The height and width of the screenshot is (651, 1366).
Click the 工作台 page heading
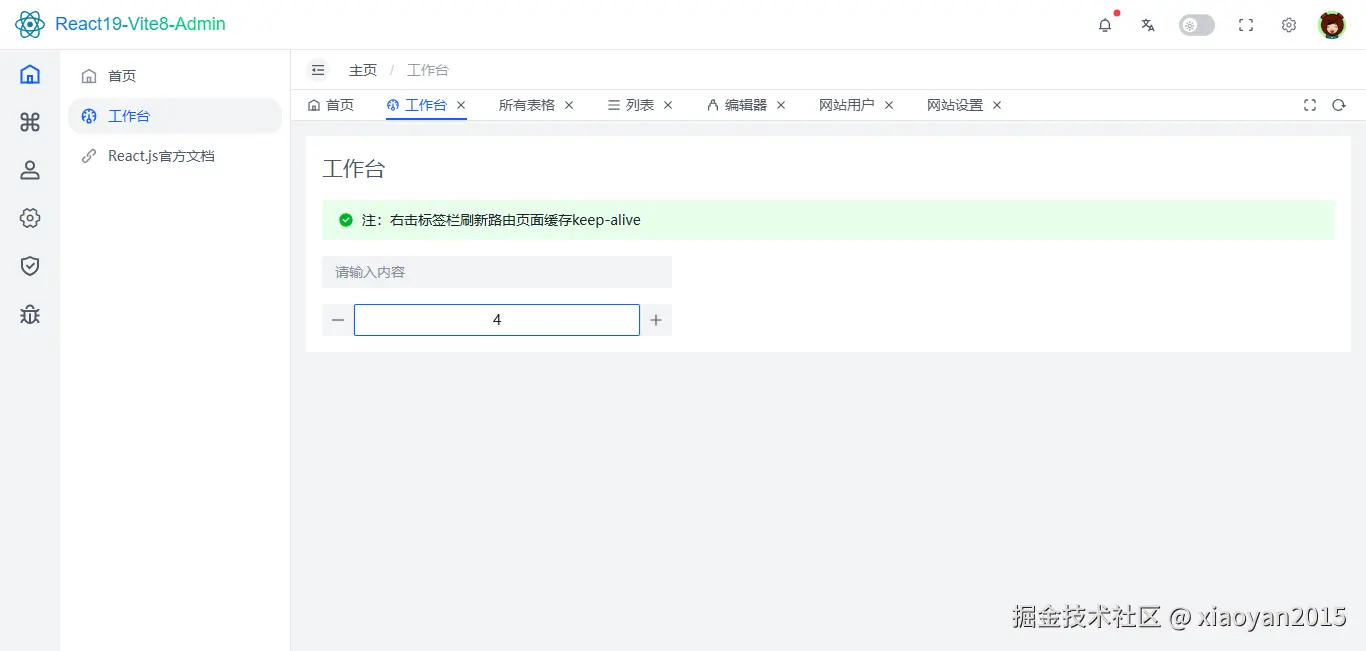pos(354,169)
